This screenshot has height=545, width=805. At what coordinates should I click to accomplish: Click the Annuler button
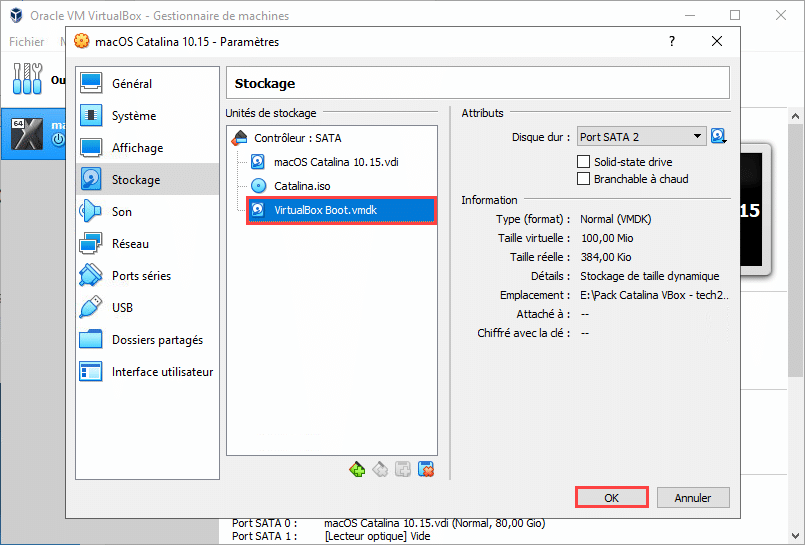point(693,498)
